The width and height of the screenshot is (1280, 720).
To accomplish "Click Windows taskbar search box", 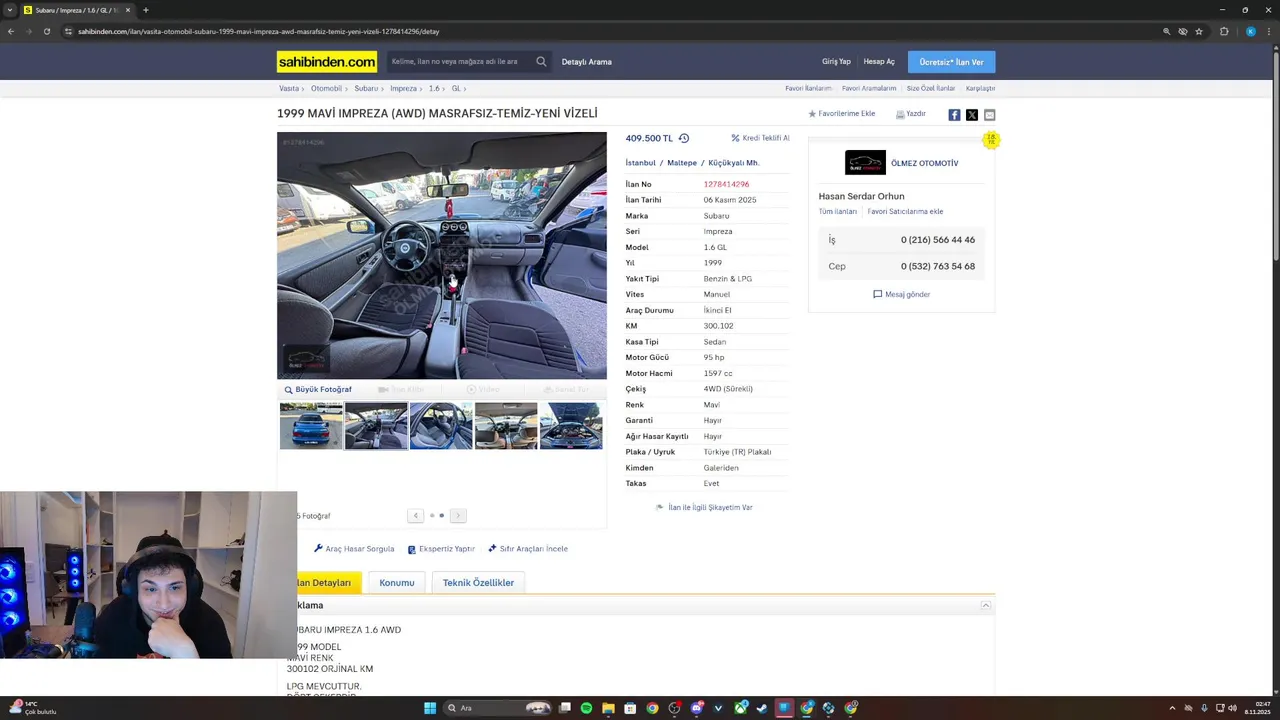I will (497, 708).
